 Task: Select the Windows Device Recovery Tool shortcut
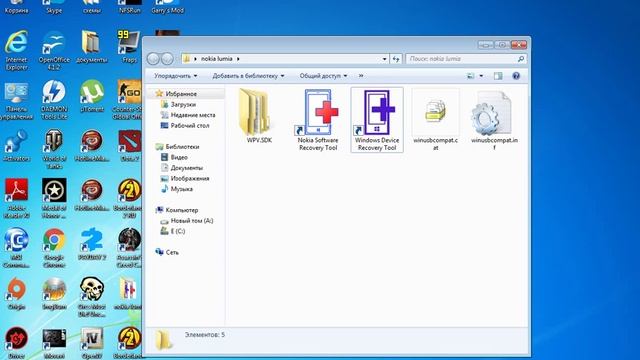pos(377,120)
